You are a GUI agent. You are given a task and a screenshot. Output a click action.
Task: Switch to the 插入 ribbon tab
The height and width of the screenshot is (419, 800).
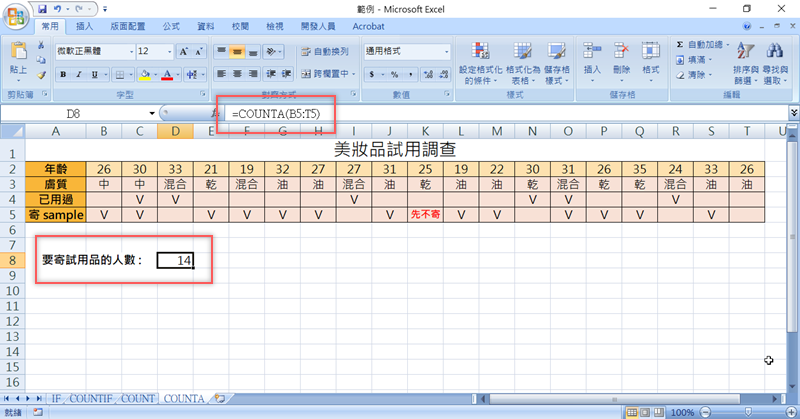pos(84,27)
